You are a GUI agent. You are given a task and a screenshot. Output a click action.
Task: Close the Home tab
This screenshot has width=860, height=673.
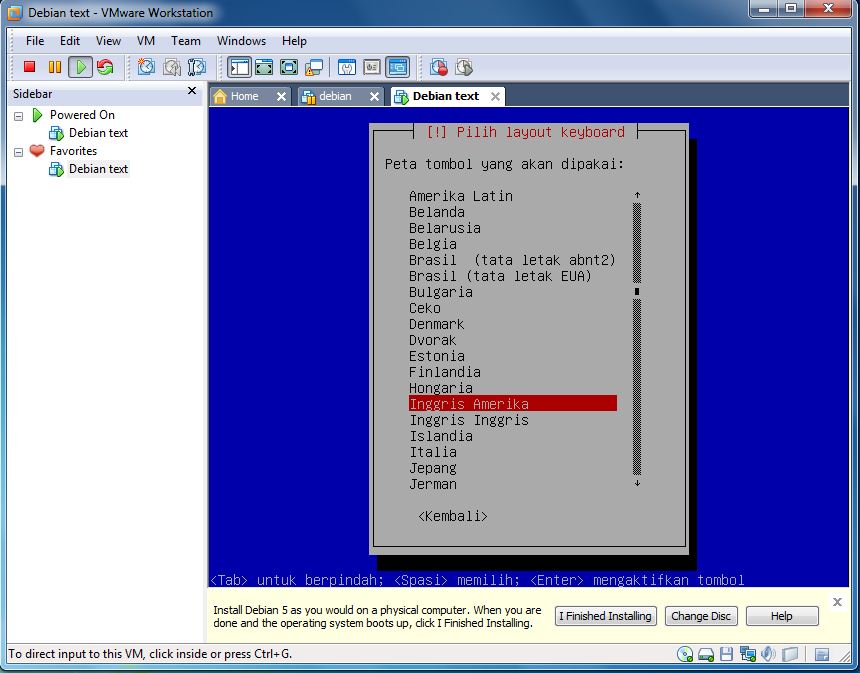pos(281,97)
